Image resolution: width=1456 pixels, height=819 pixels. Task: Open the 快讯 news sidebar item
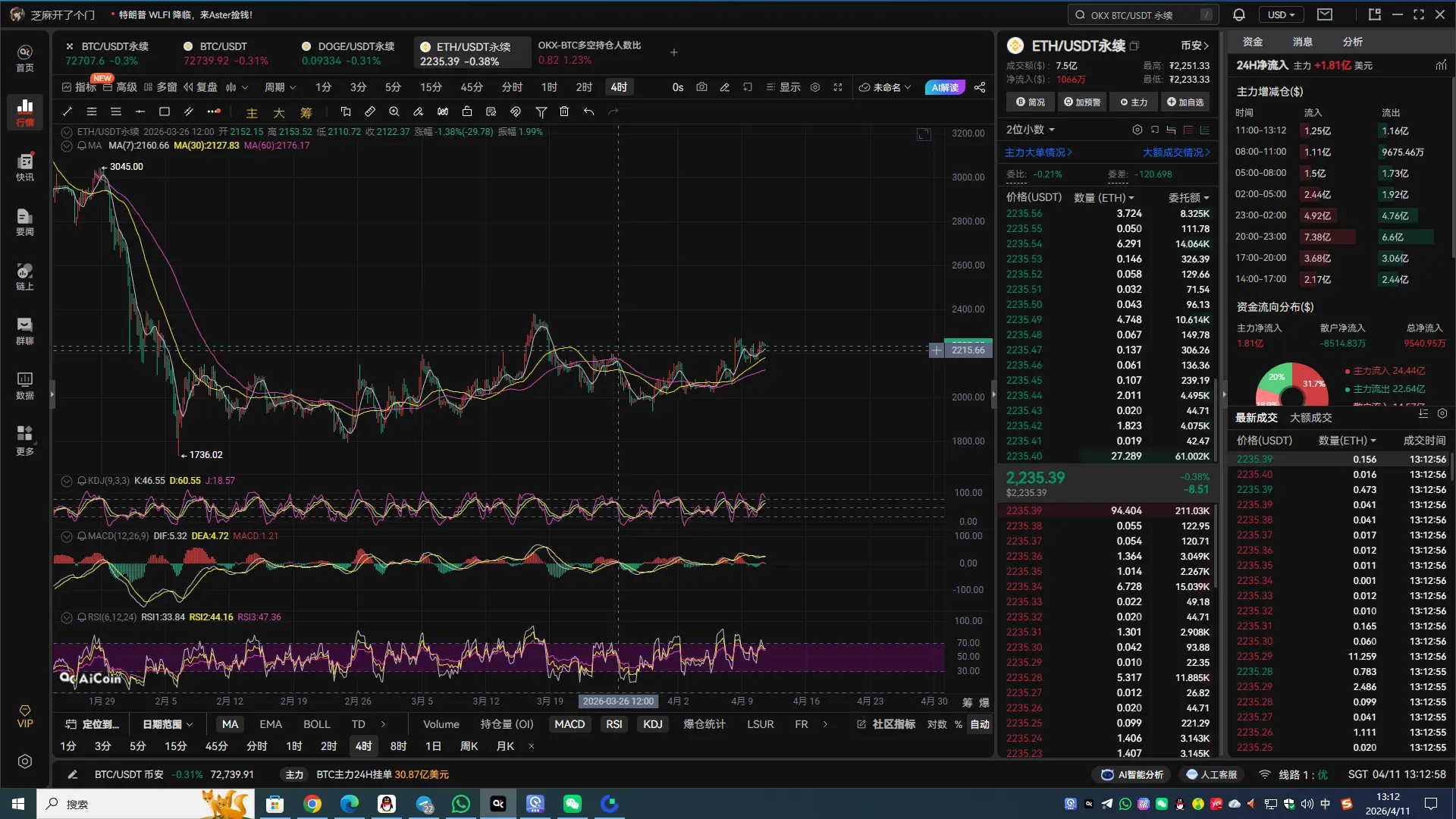pos(25,167)
